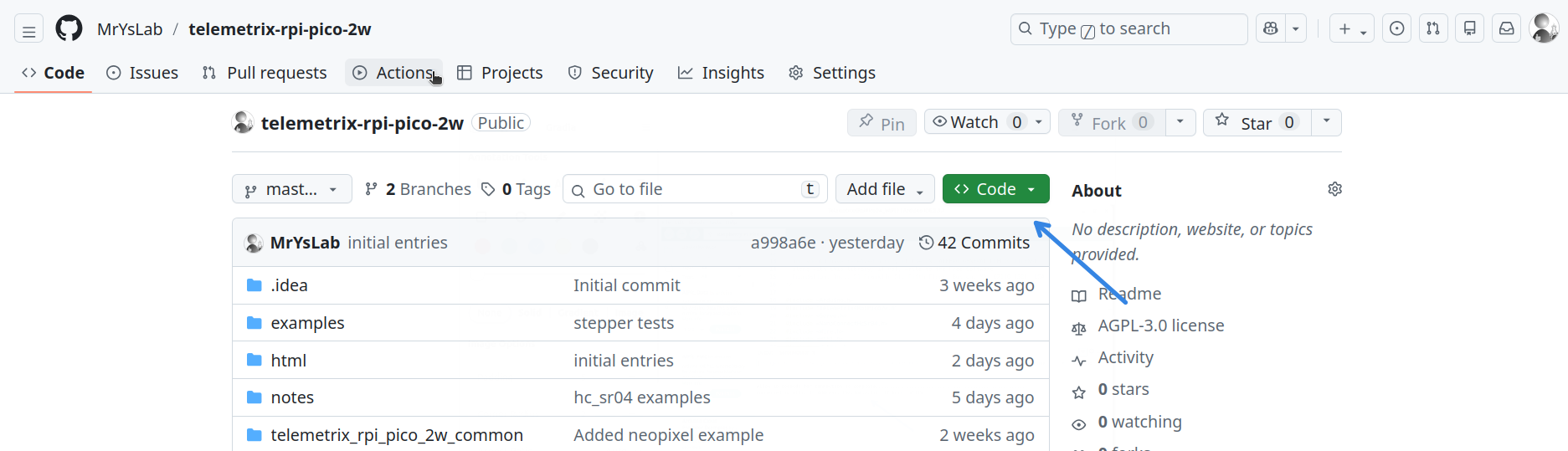Open the AGPL-3.0 license link
The height and width of the screenshot is (451, 1568).
(x=1160, y=325)
